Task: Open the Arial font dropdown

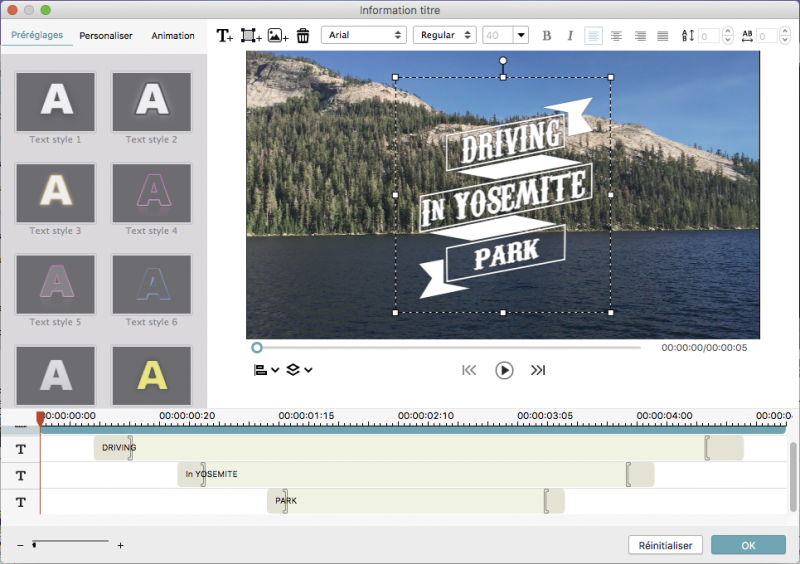Action: 364,35
